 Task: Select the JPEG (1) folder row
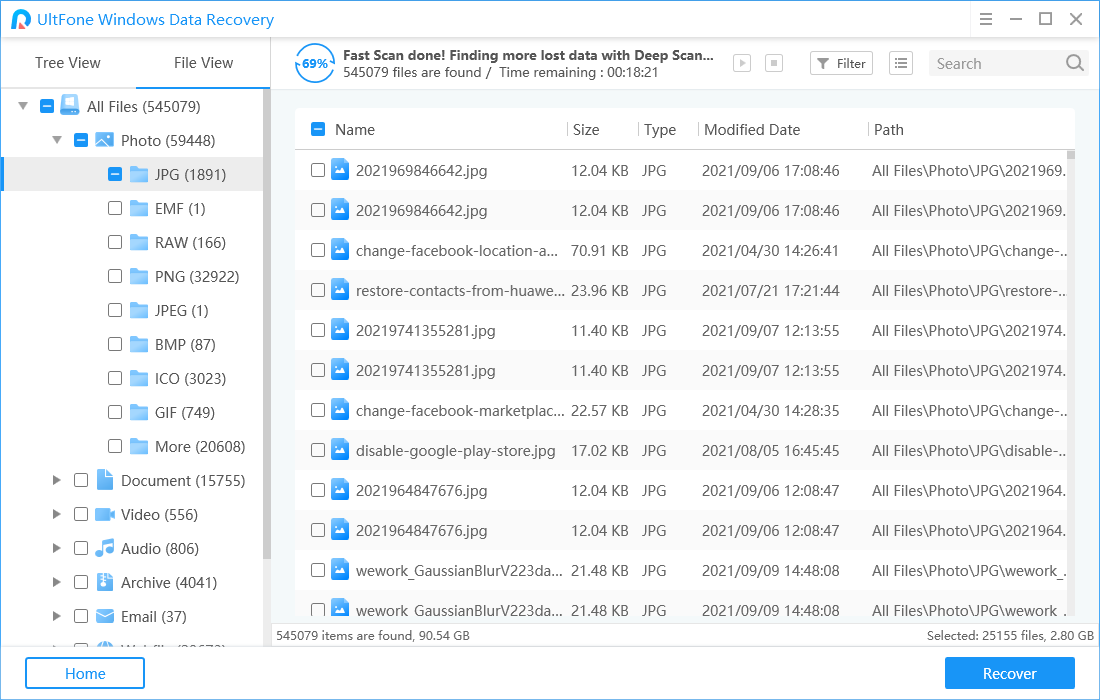(133, 310)
